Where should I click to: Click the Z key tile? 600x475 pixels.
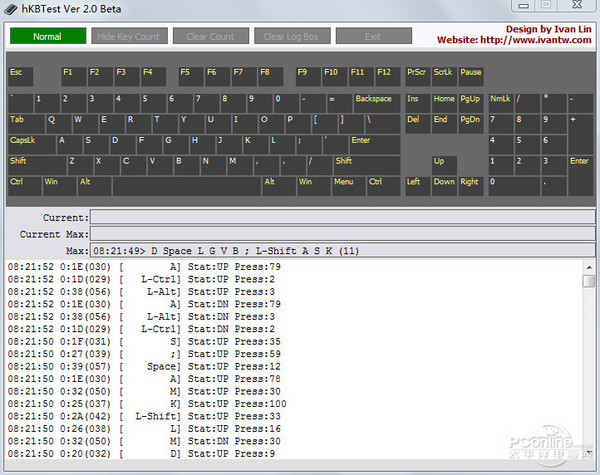80,165
